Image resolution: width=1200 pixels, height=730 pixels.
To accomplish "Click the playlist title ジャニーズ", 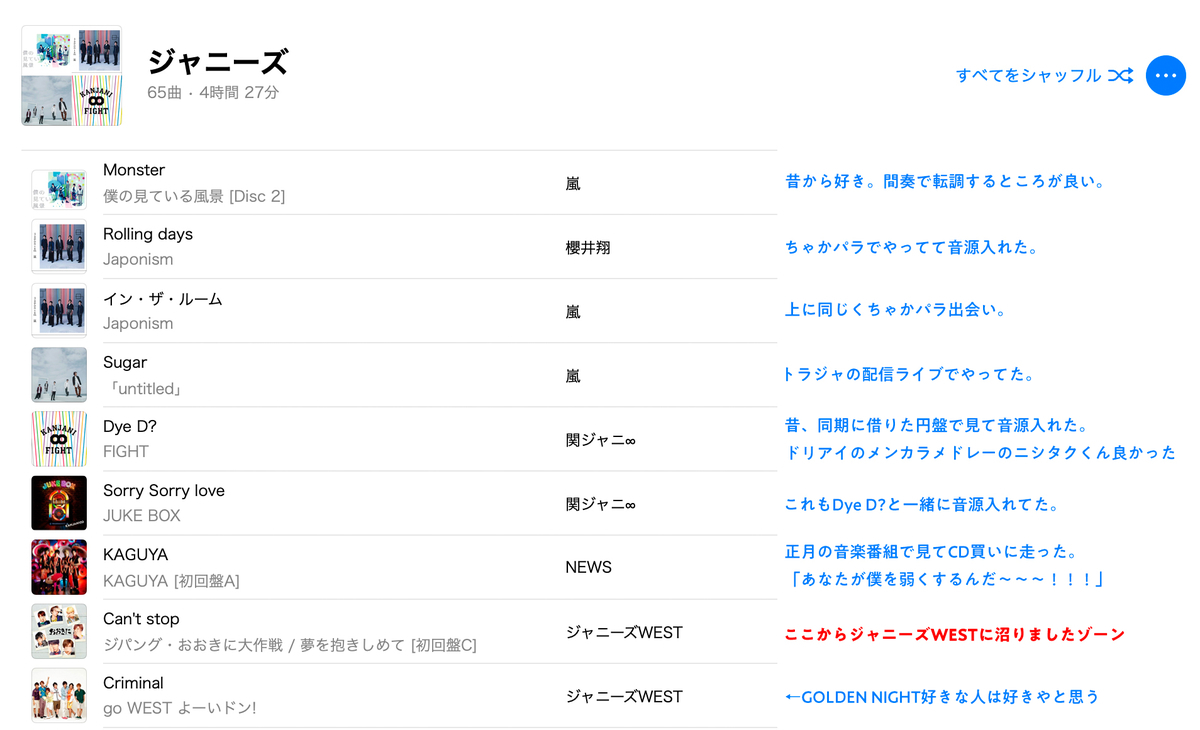I will coord(218,62).
